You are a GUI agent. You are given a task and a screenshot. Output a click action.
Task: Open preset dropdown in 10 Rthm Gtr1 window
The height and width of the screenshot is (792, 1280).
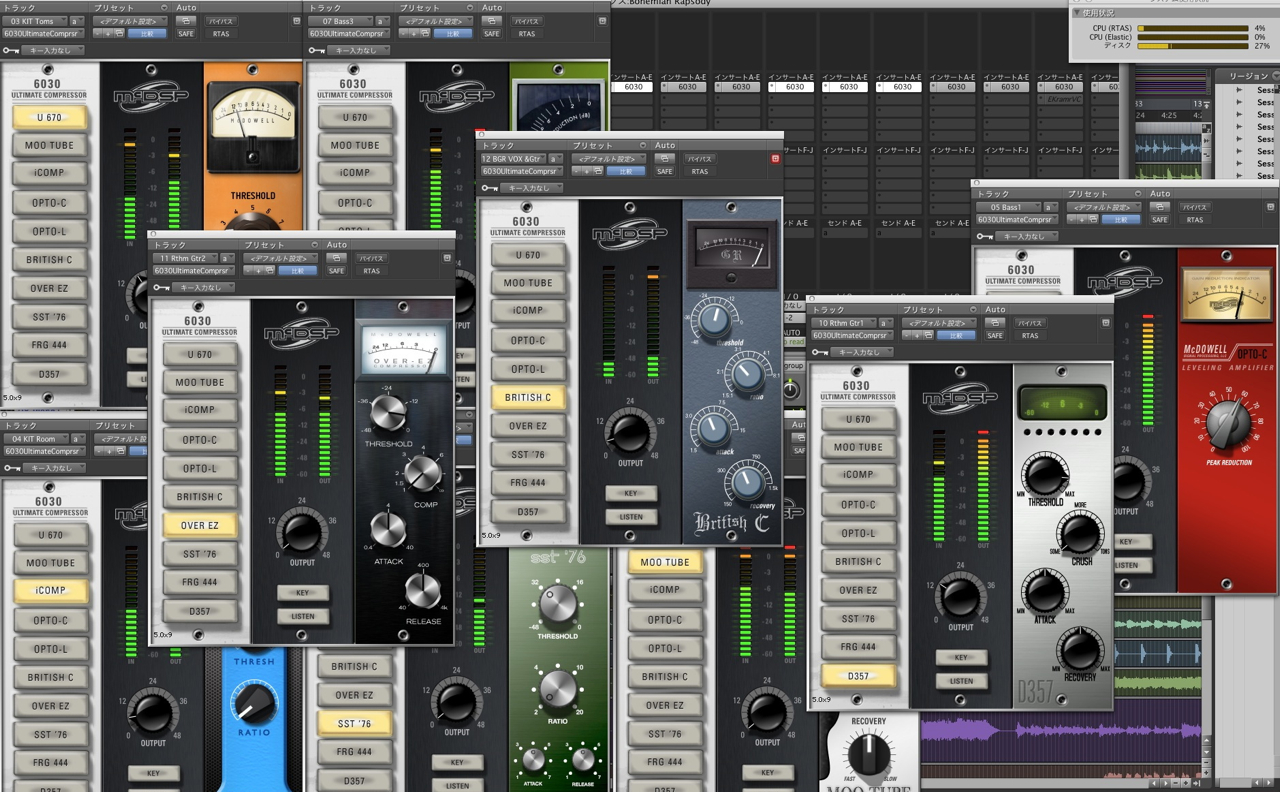pos(939,323)
